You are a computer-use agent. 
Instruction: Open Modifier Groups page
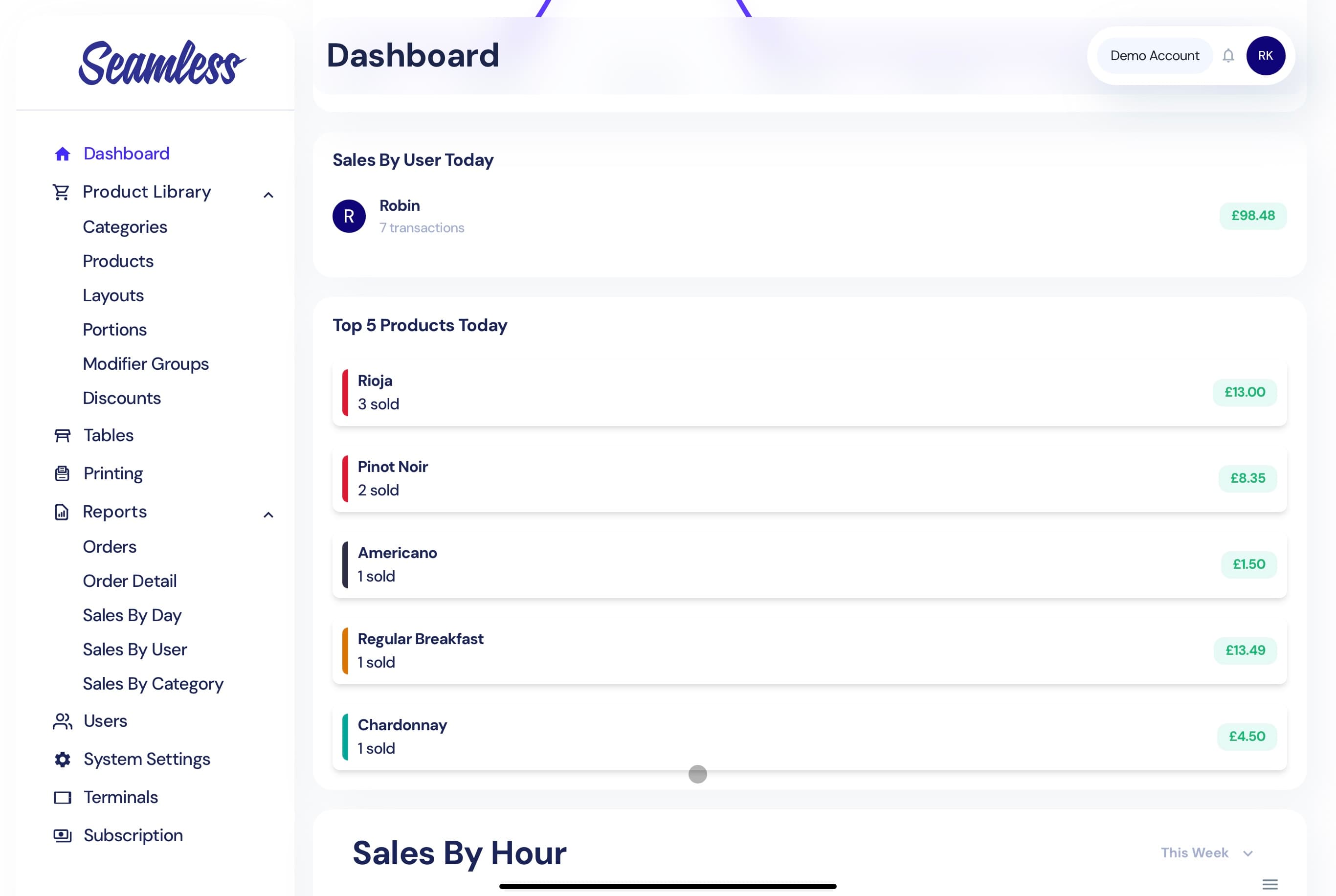click(146, 364)
